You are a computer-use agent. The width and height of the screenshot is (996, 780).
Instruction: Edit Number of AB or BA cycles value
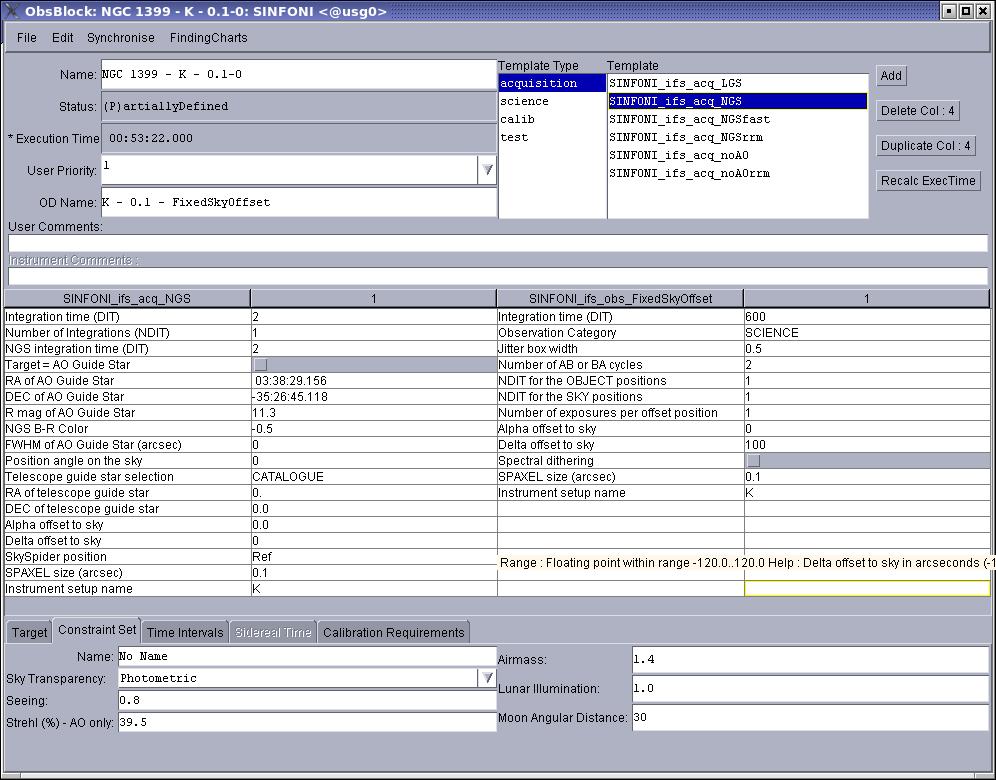pos(867,365)
